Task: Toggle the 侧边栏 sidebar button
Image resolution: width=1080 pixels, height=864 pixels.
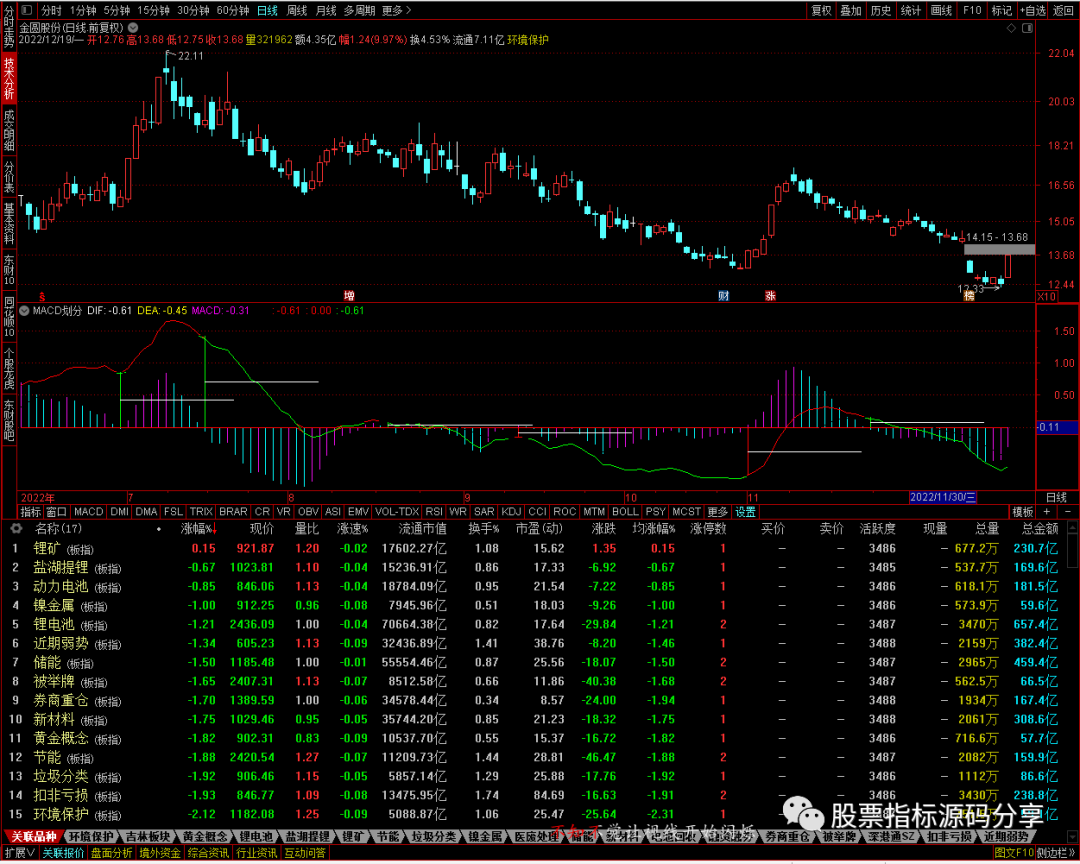Action: (1055, 854)
